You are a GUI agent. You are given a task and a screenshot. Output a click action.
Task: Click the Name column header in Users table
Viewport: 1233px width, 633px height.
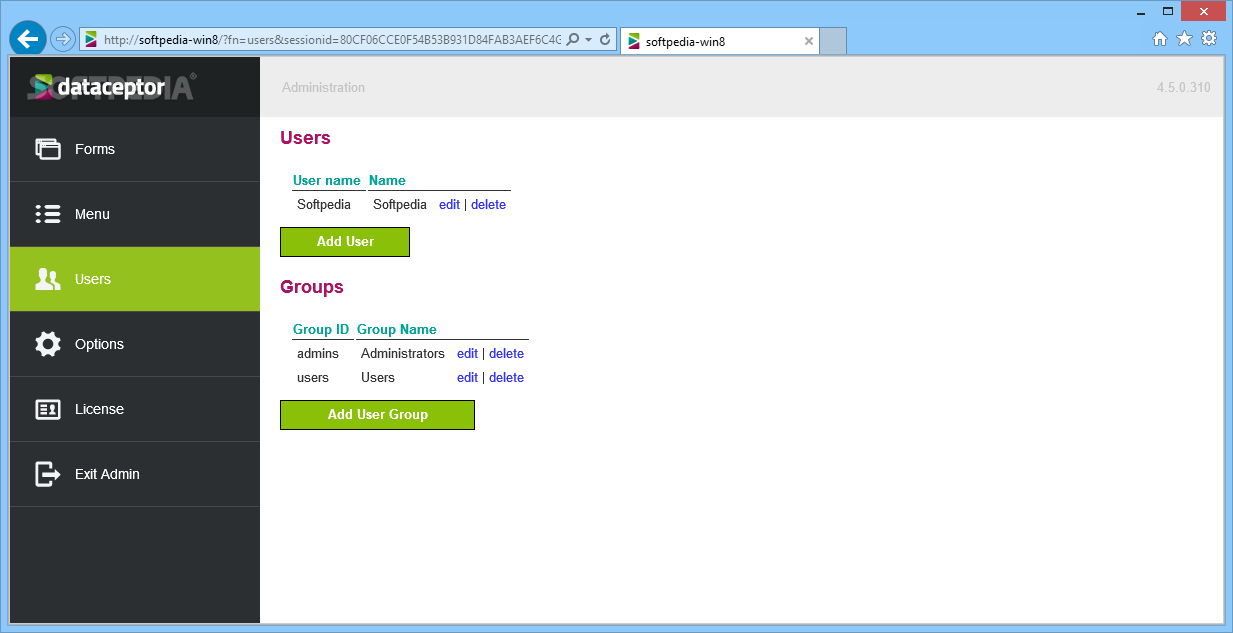tap(387, 181)
